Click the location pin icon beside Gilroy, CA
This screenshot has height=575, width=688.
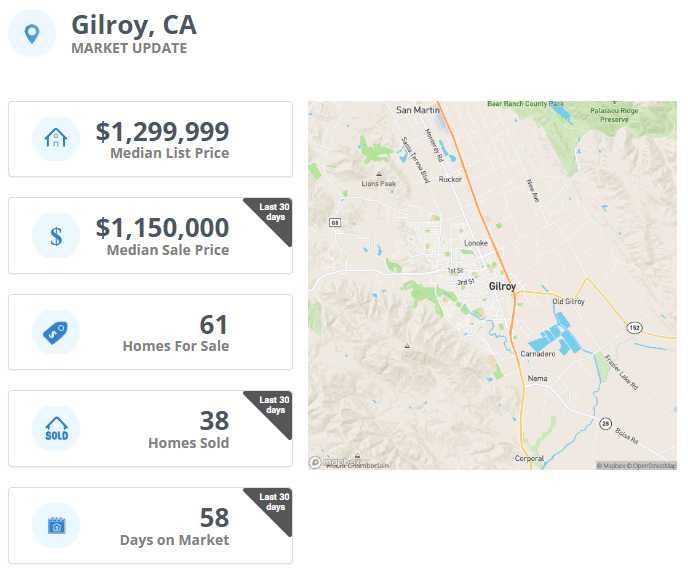tap(32, 34)
